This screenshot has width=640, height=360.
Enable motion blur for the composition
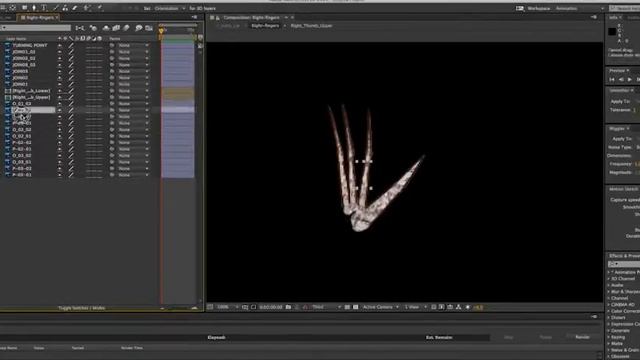(x=127, y=28)
